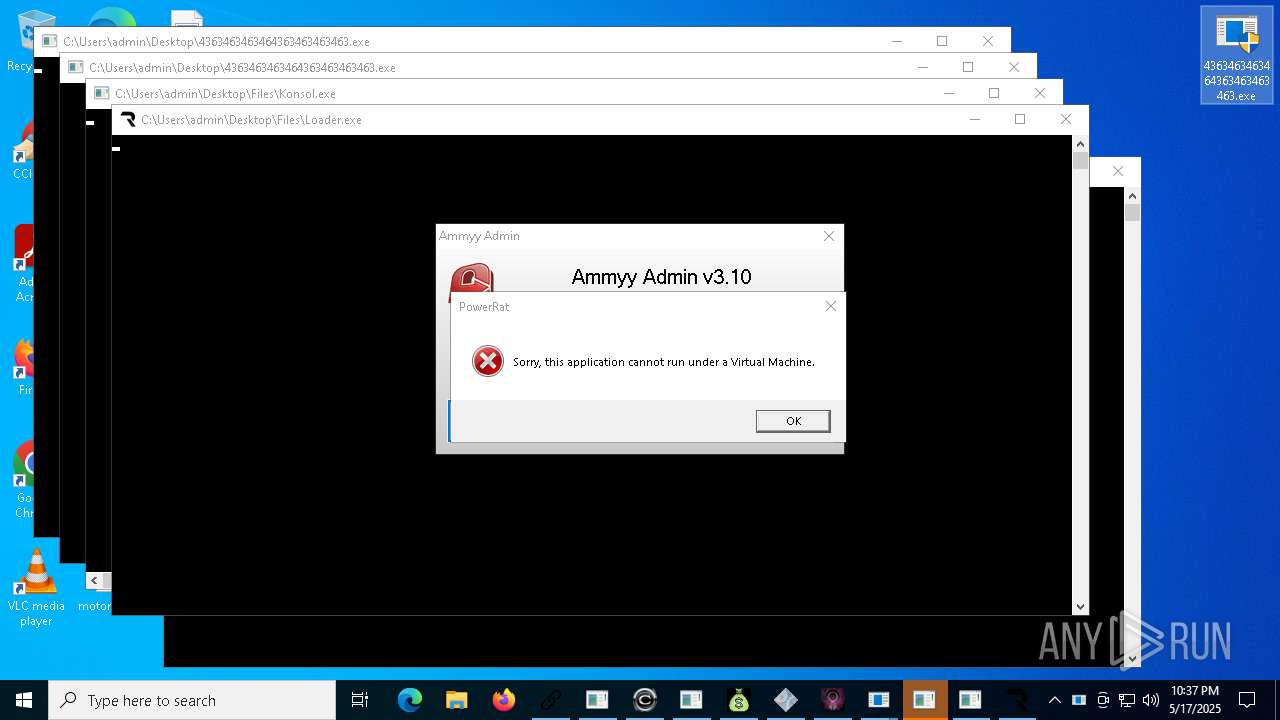Image resolution: width=1280 pixels, height=720 pixels.
Task: Close the Ammyy Admin window
Action: pyautogui.click(x=828, y=236)
